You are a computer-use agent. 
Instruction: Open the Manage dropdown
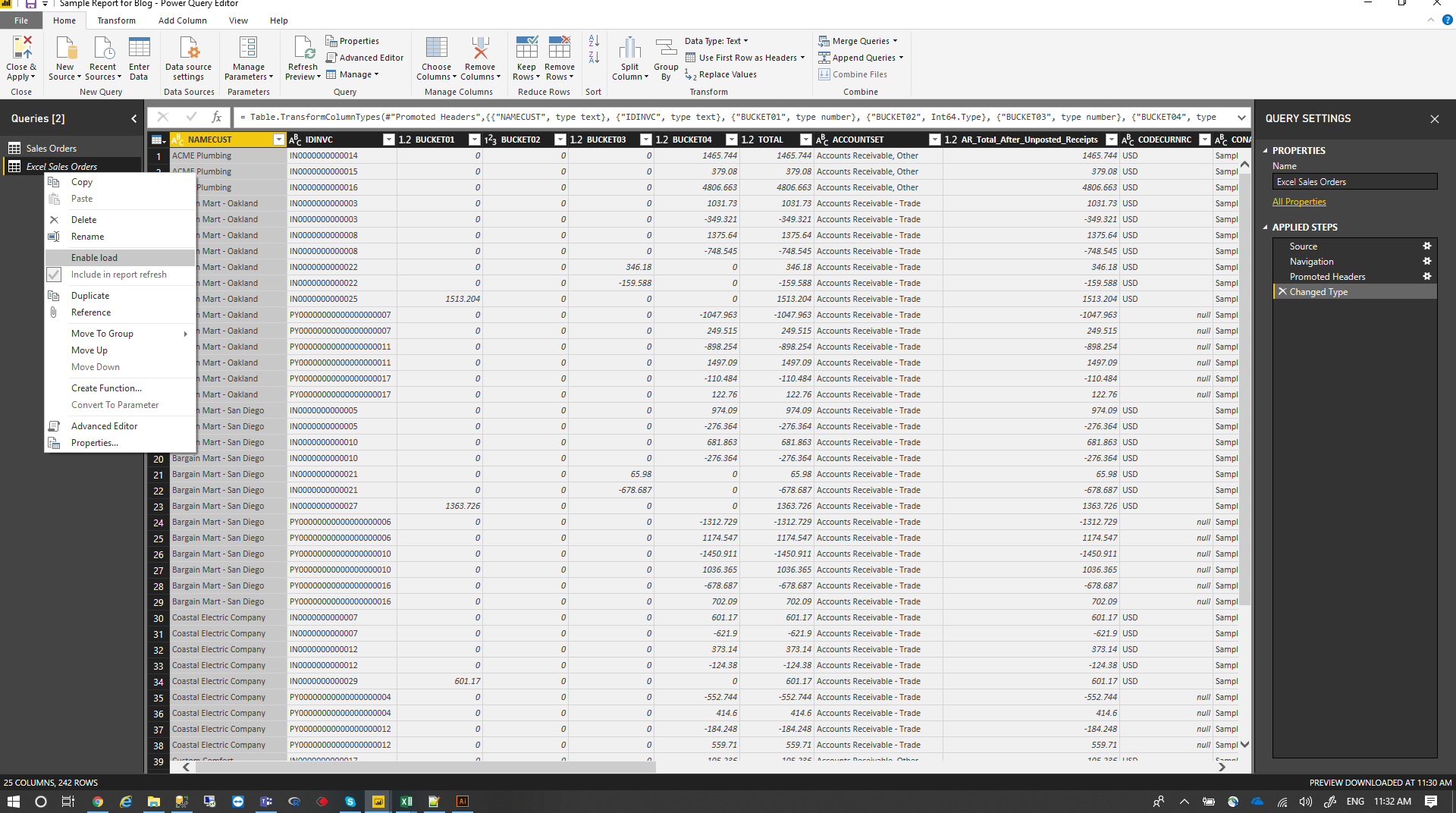coord(353,74)
